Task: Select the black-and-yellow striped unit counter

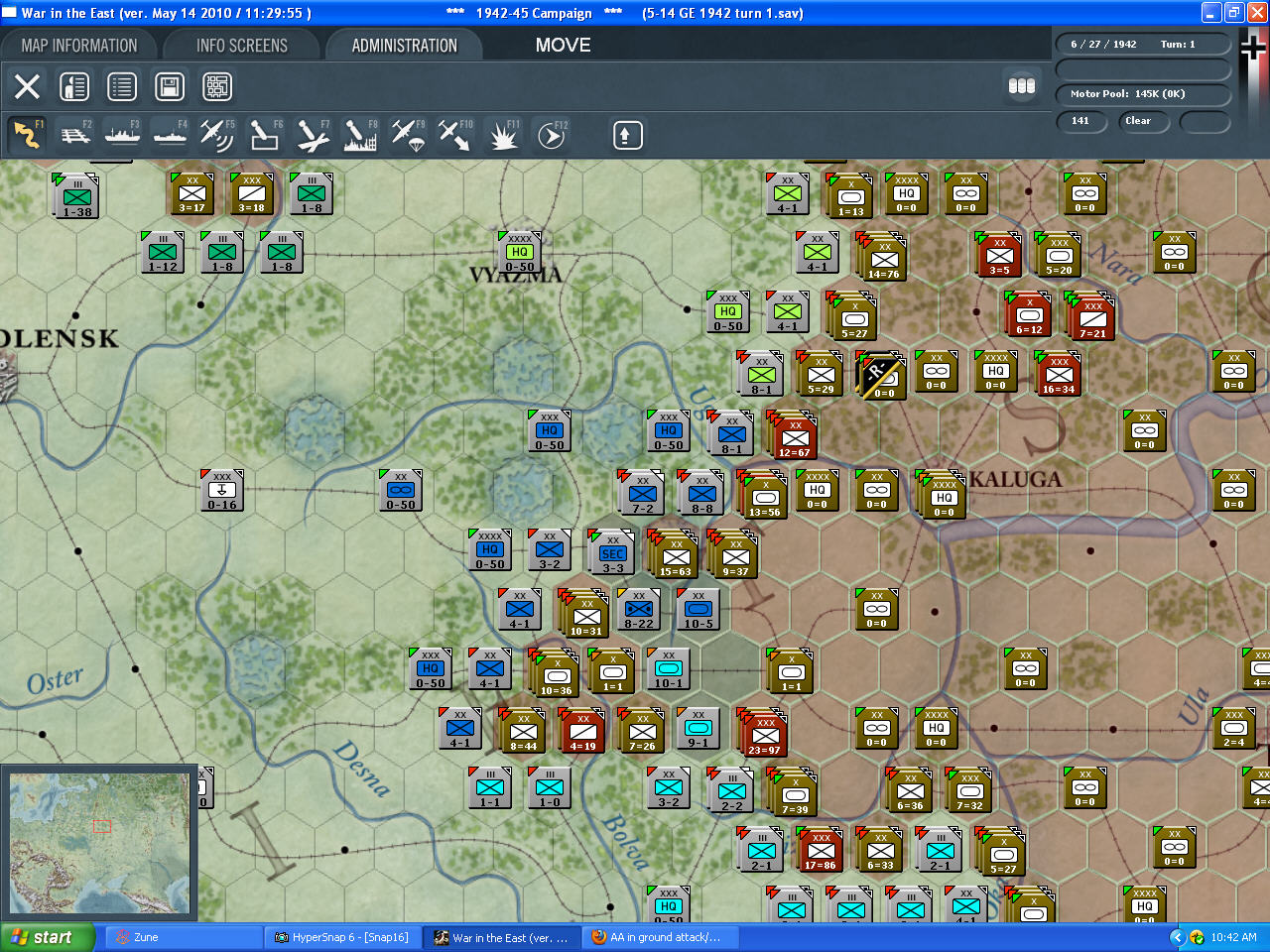Action: [882, 376]
